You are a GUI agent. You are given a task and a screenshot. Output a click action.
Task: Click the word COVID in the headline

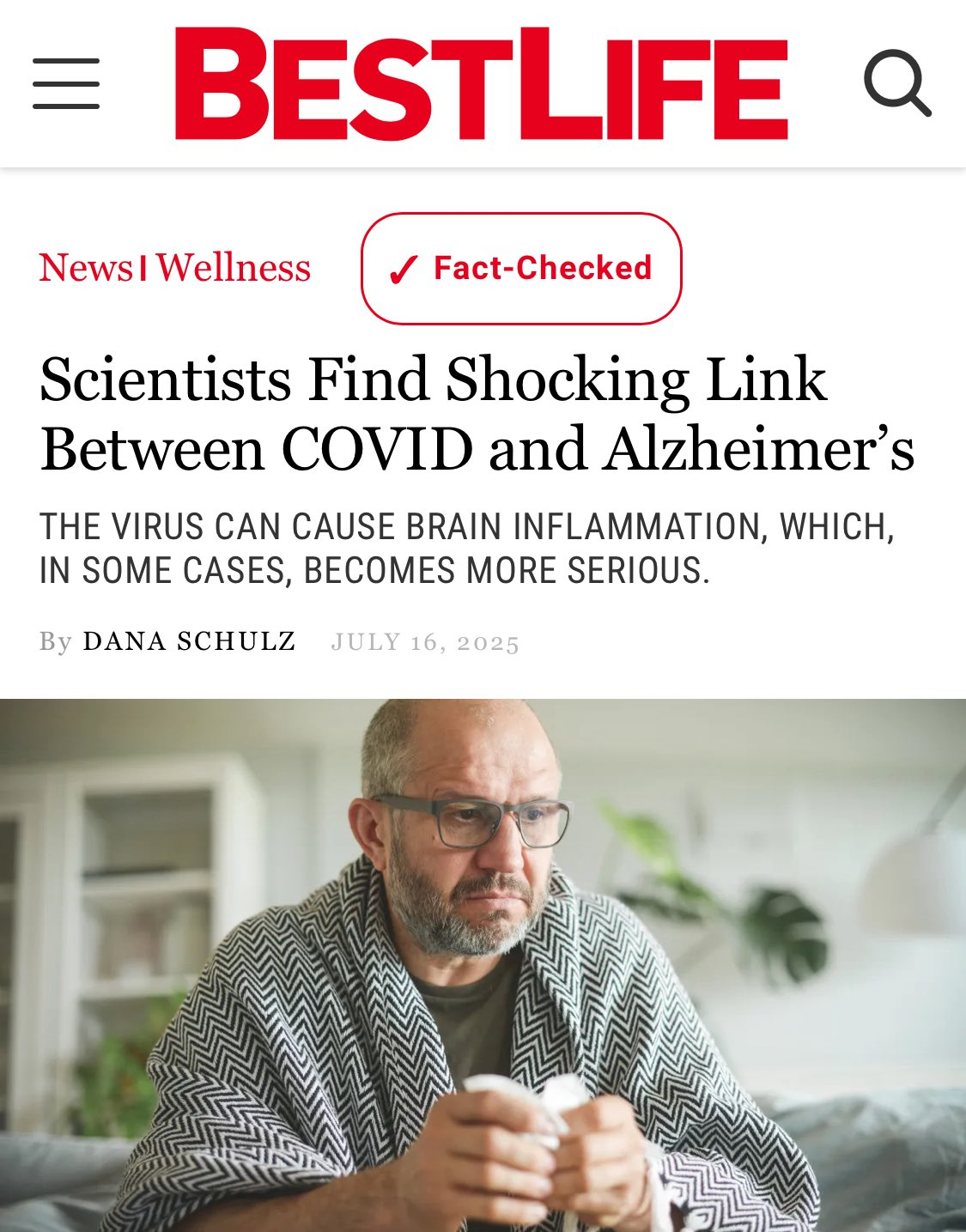click(x=377, y=450)
